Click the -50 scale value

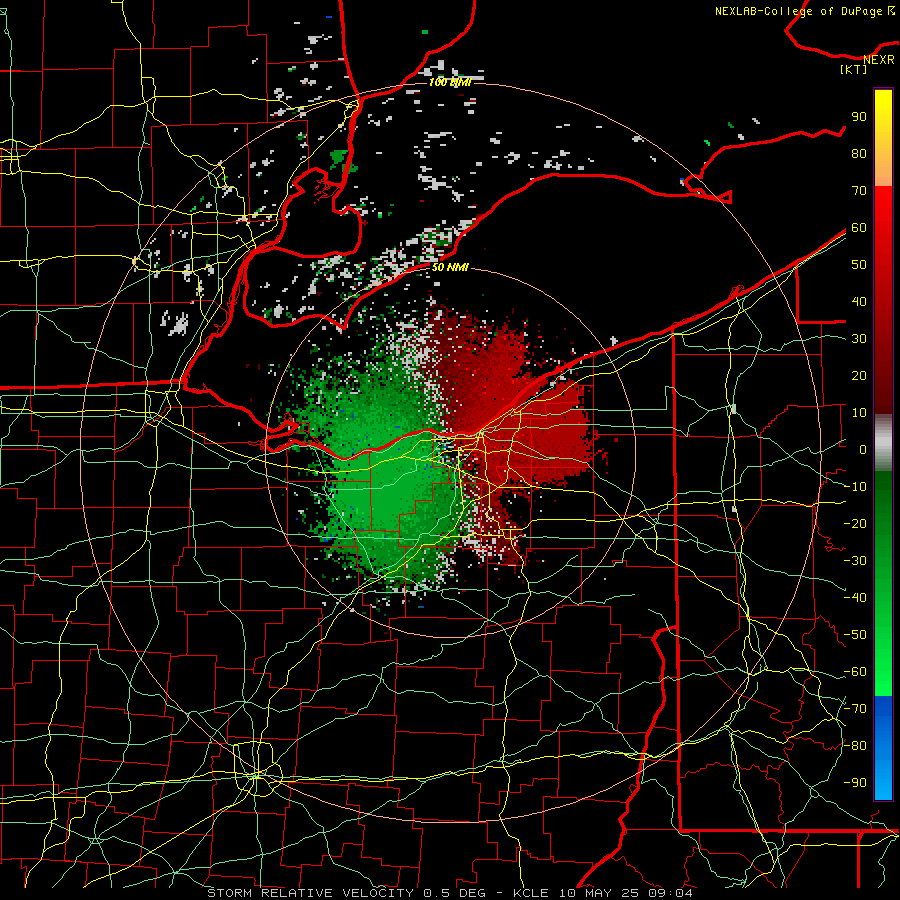point(855,634)
